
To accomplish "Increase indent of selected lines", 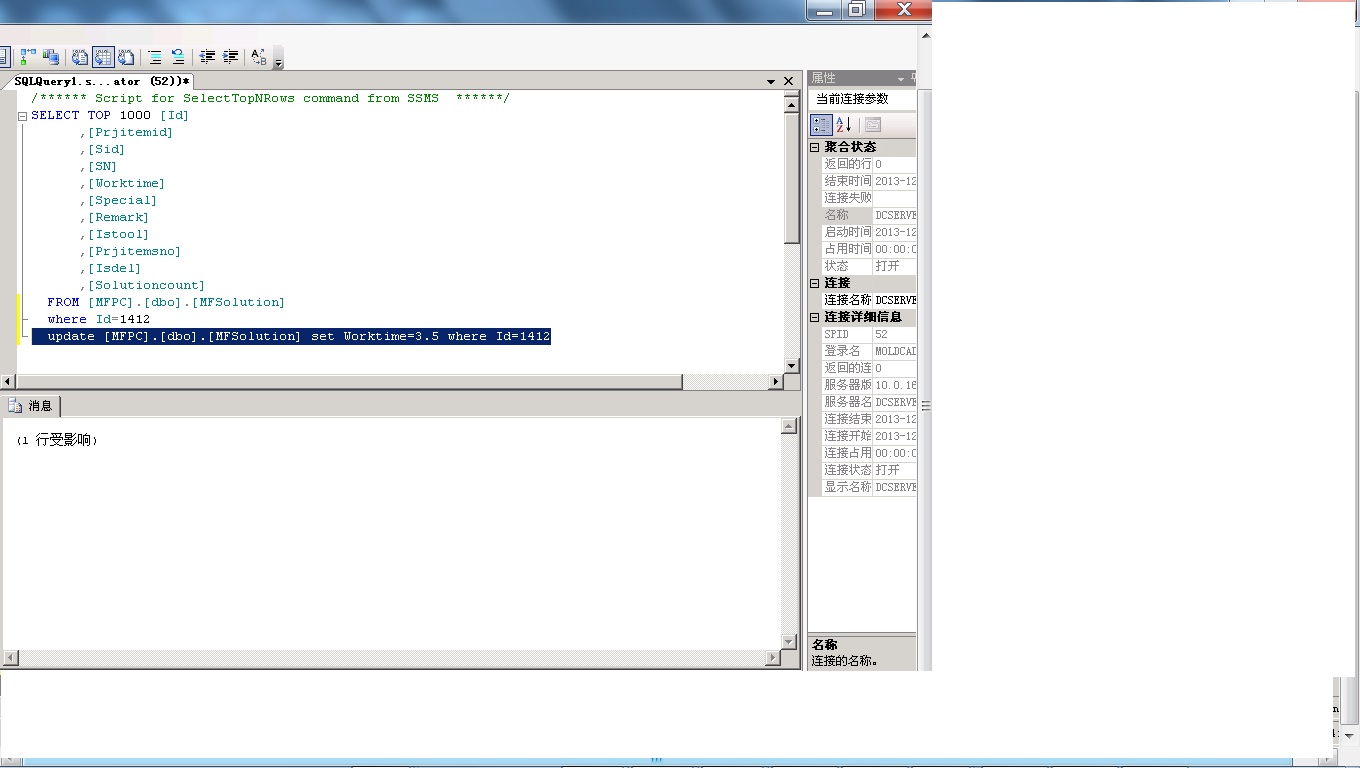I will [230, 57].
